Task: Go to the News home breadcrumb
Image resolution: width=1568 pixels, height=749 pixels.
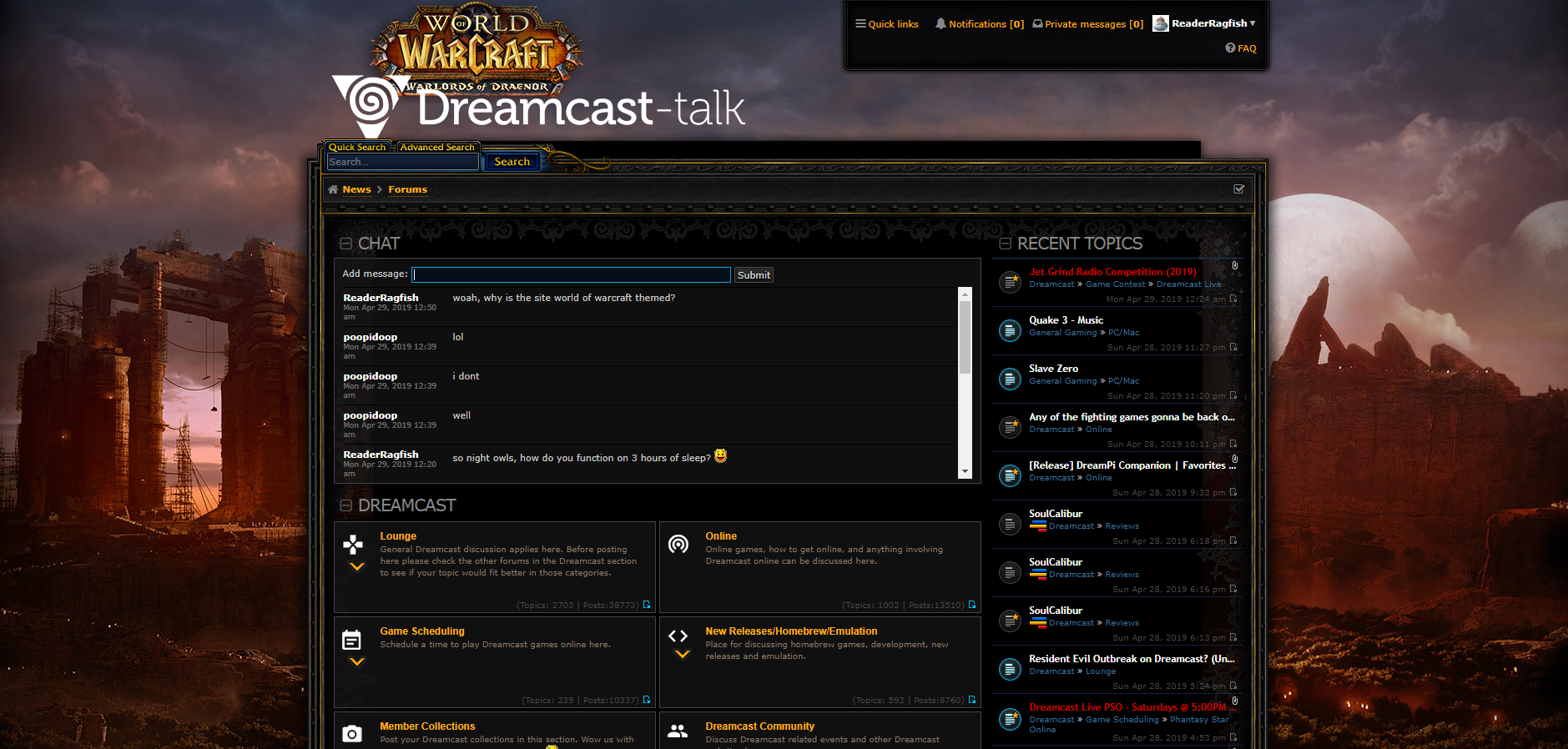Action: point(356,189)
